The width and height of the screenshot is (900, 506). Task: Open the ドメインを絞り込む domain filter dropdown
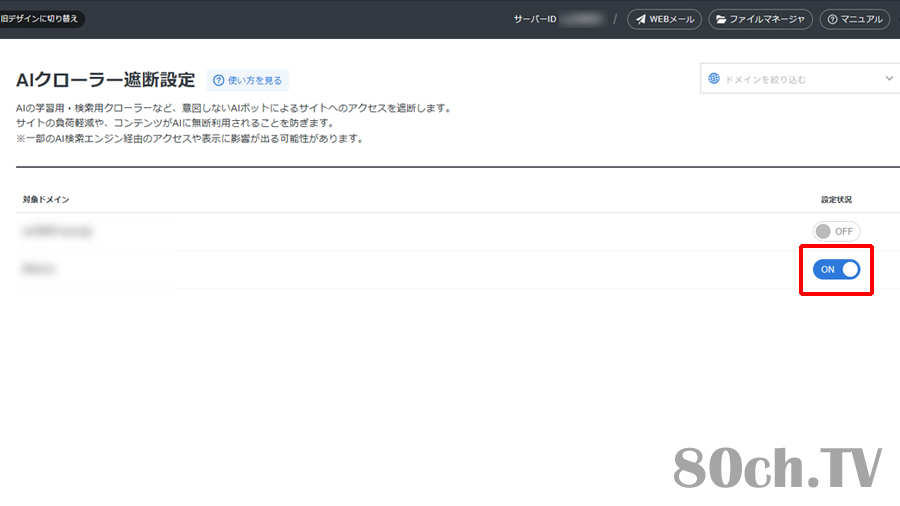(x=800, y=79)
